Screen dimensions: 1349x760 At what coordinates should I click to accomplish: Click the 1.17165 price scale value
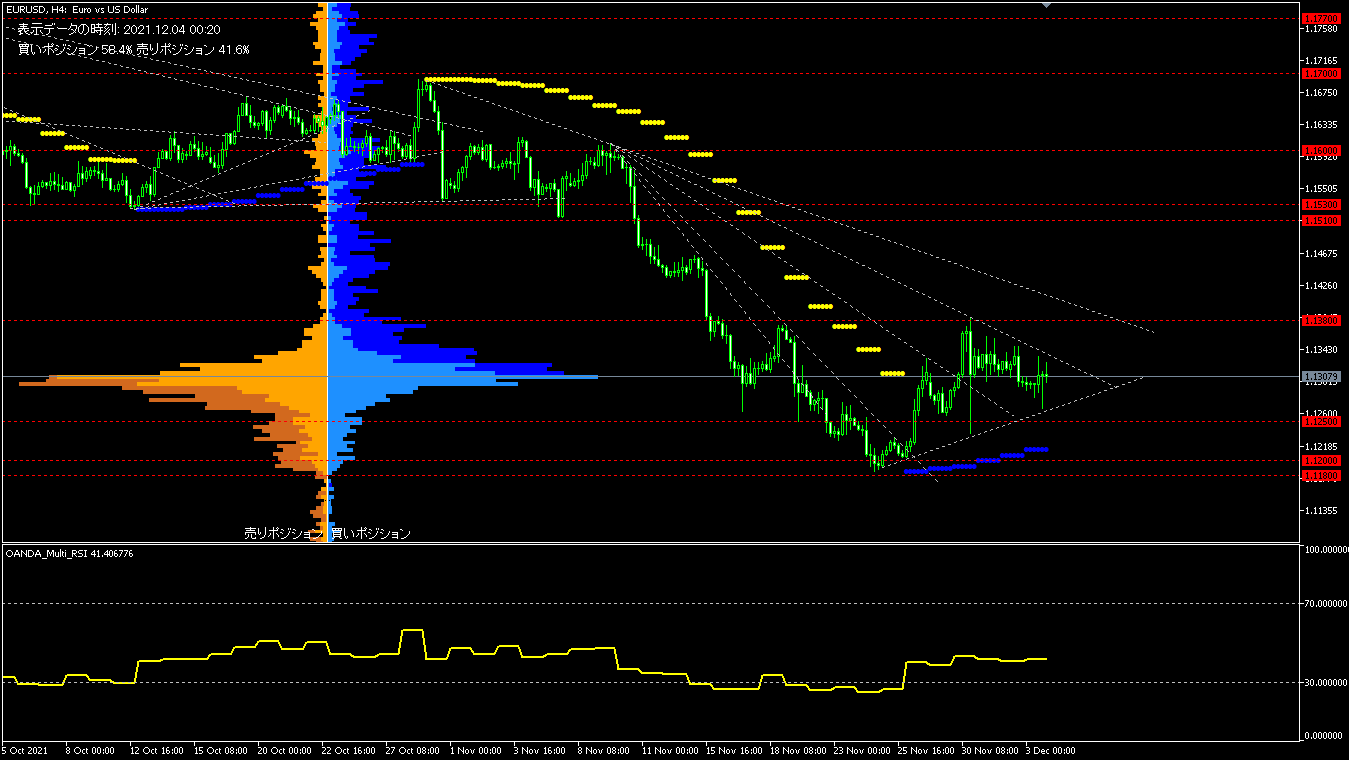pos(1321,61)
